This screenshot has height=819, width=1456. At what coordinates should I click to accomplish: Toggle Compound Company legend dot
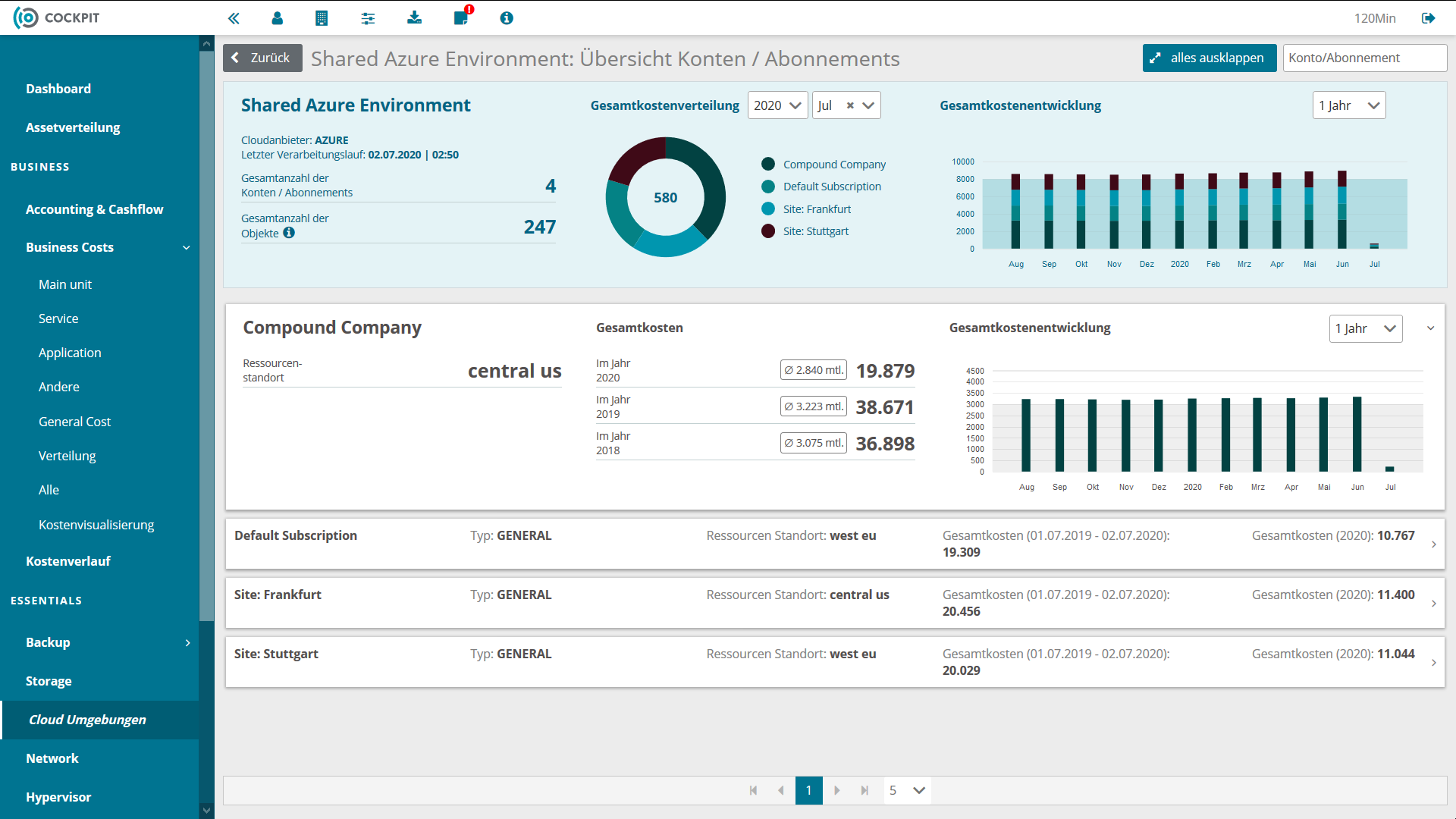pos(768,164)
